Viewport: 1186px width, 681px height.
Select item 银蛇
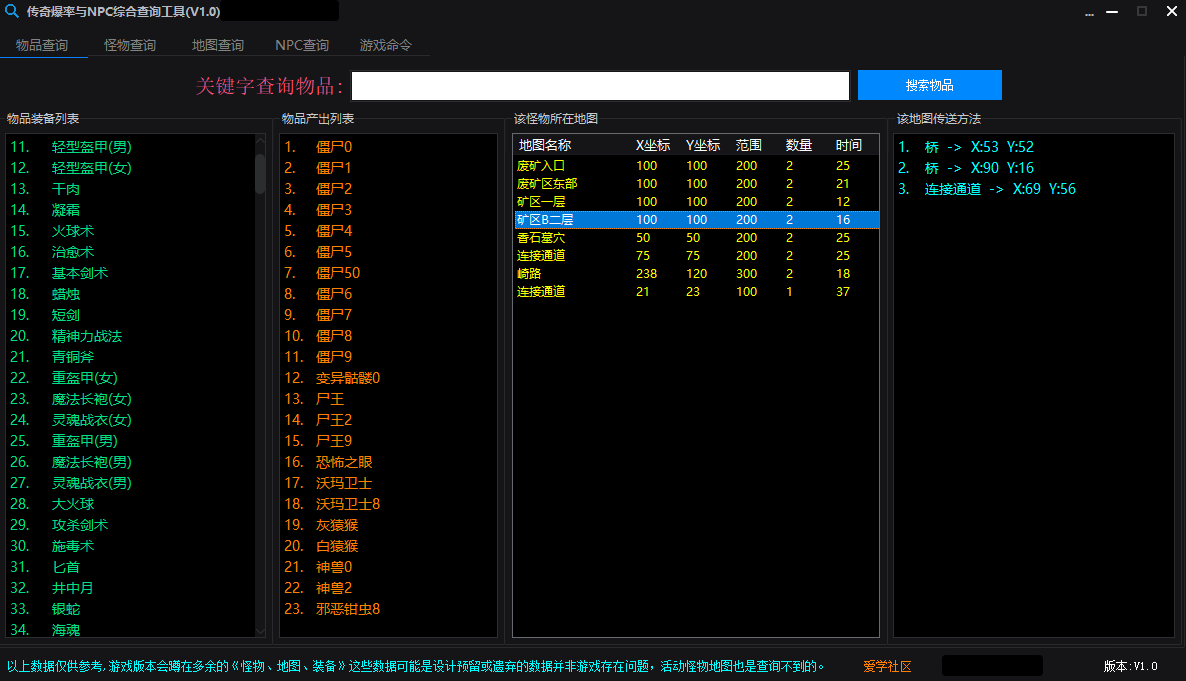coord(66,609)
